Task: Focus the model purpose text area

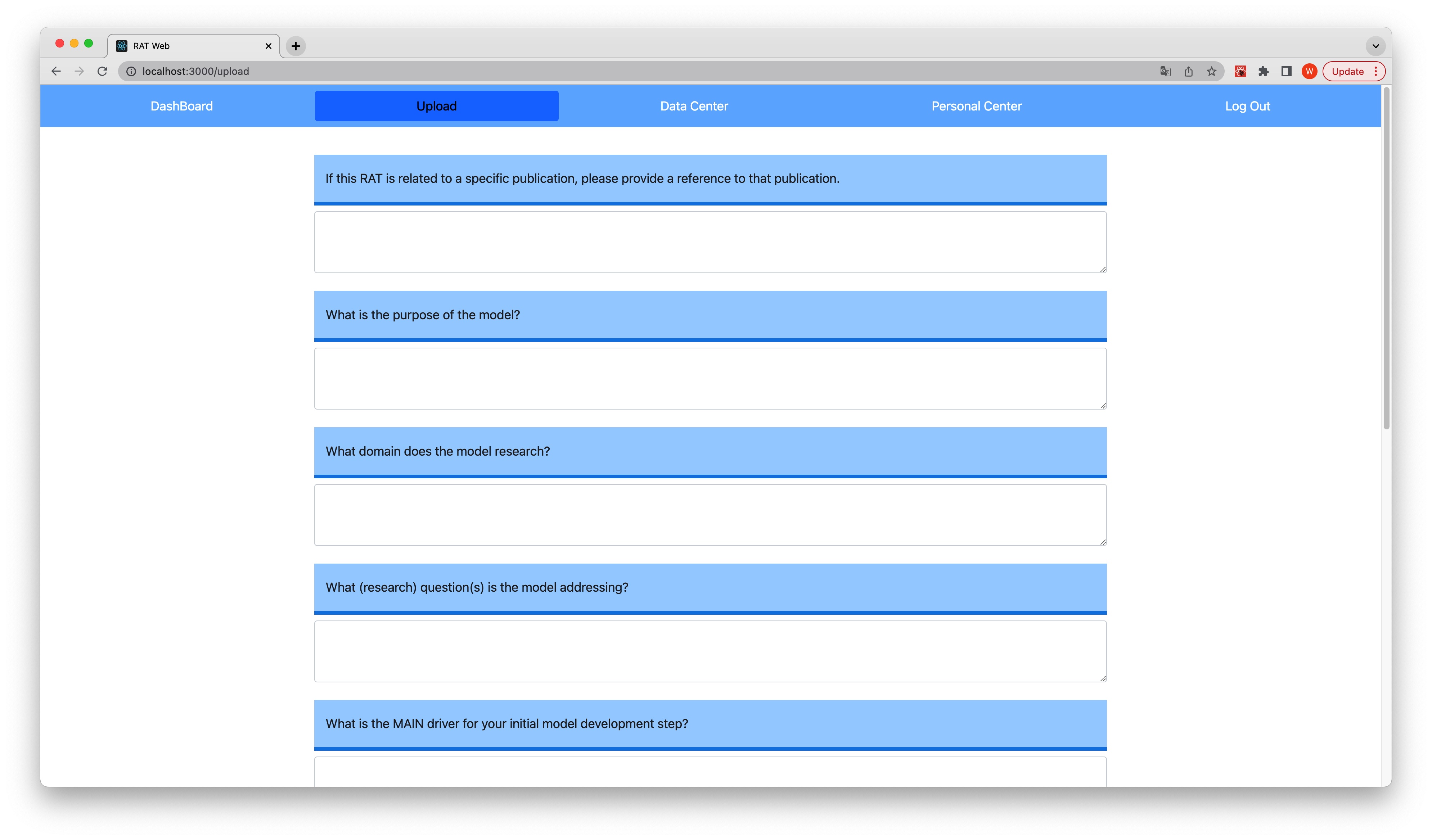Action: click(710, 379)
